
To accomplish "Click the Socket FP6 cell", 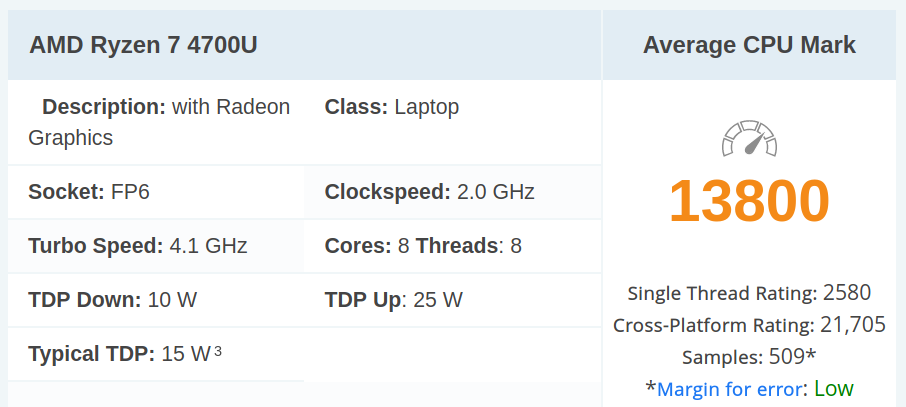I will (x=90, y=192).
